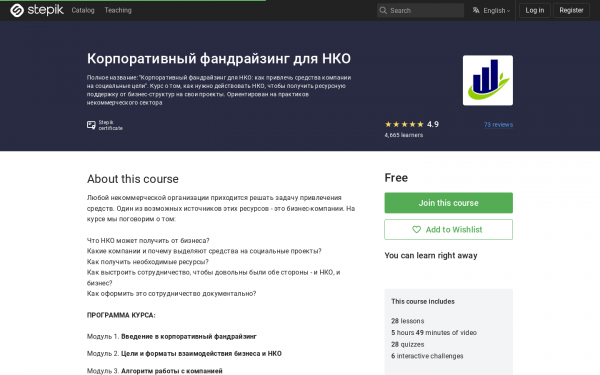The width and height of the screenshot is (600, 375).
Task: Open the Teaching menu item
Action: tap(118, 10)
